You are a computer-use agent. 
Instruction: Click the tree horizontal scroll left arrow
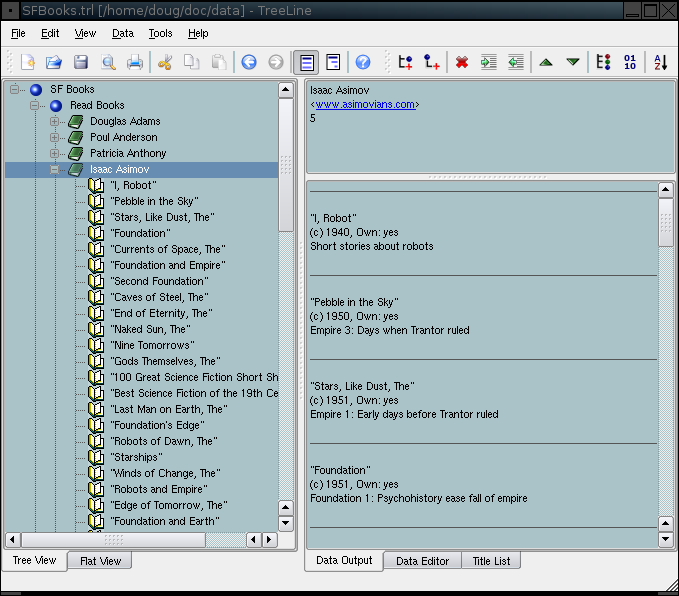pyautogui.click(x=12, y=540)
